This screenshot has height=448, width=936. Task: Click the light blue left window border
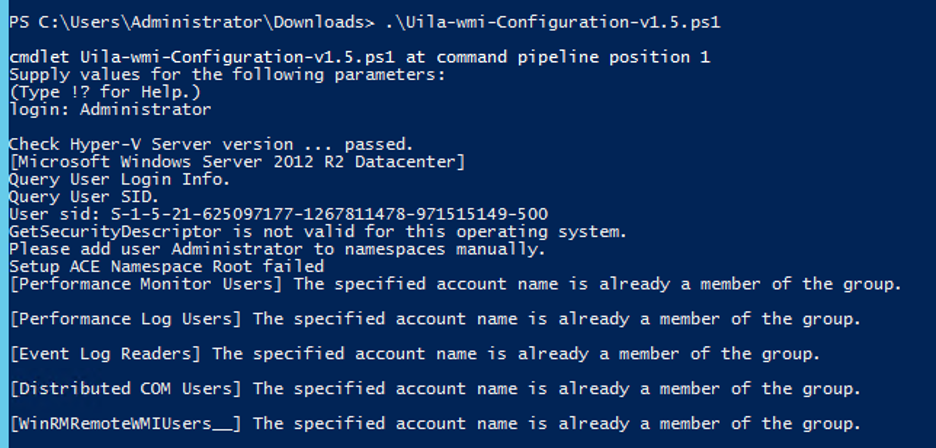(x=4, y=224)
